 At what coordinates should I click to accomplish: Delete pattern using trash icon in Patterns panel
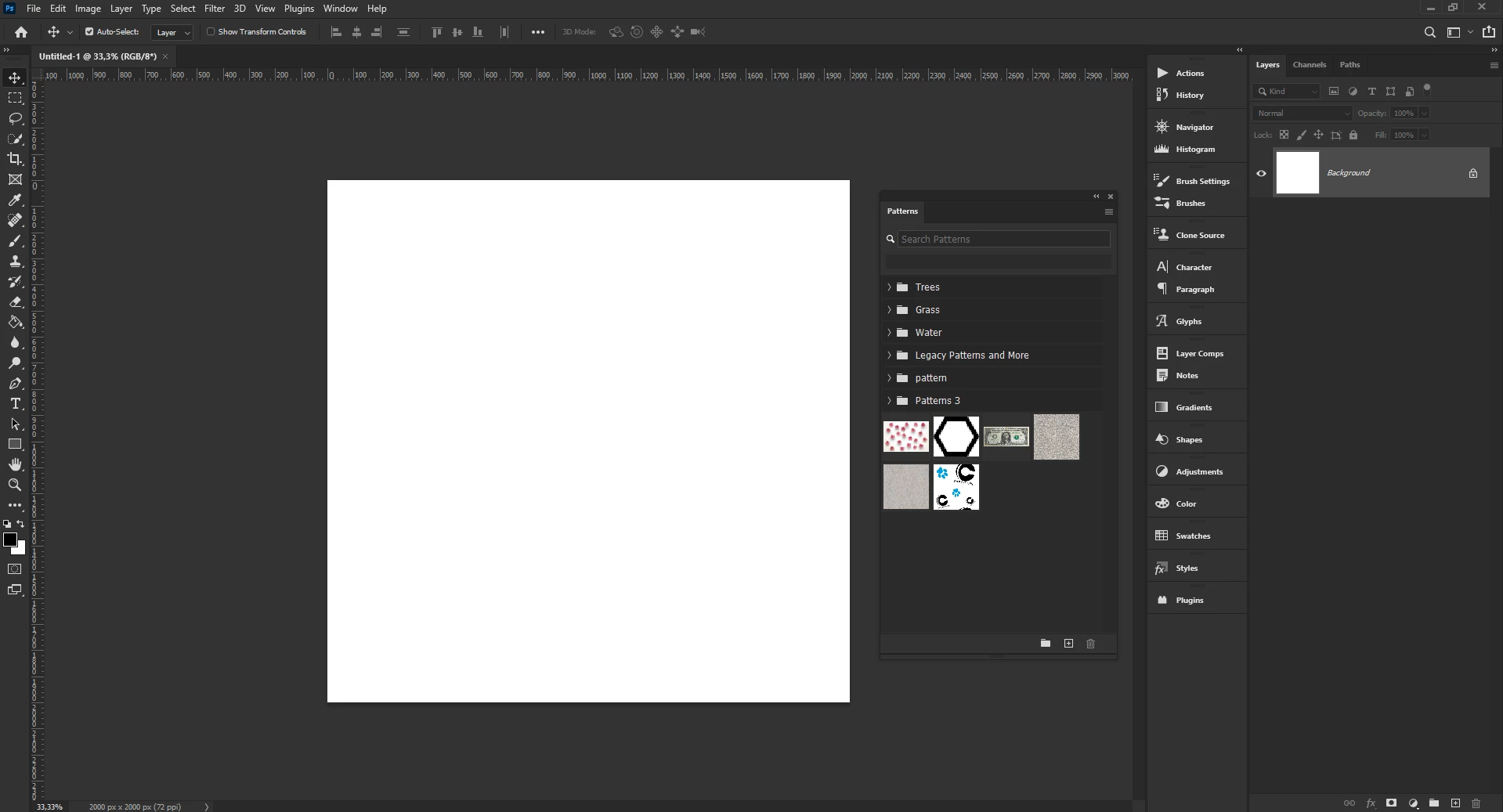(x=1090, y=643)
